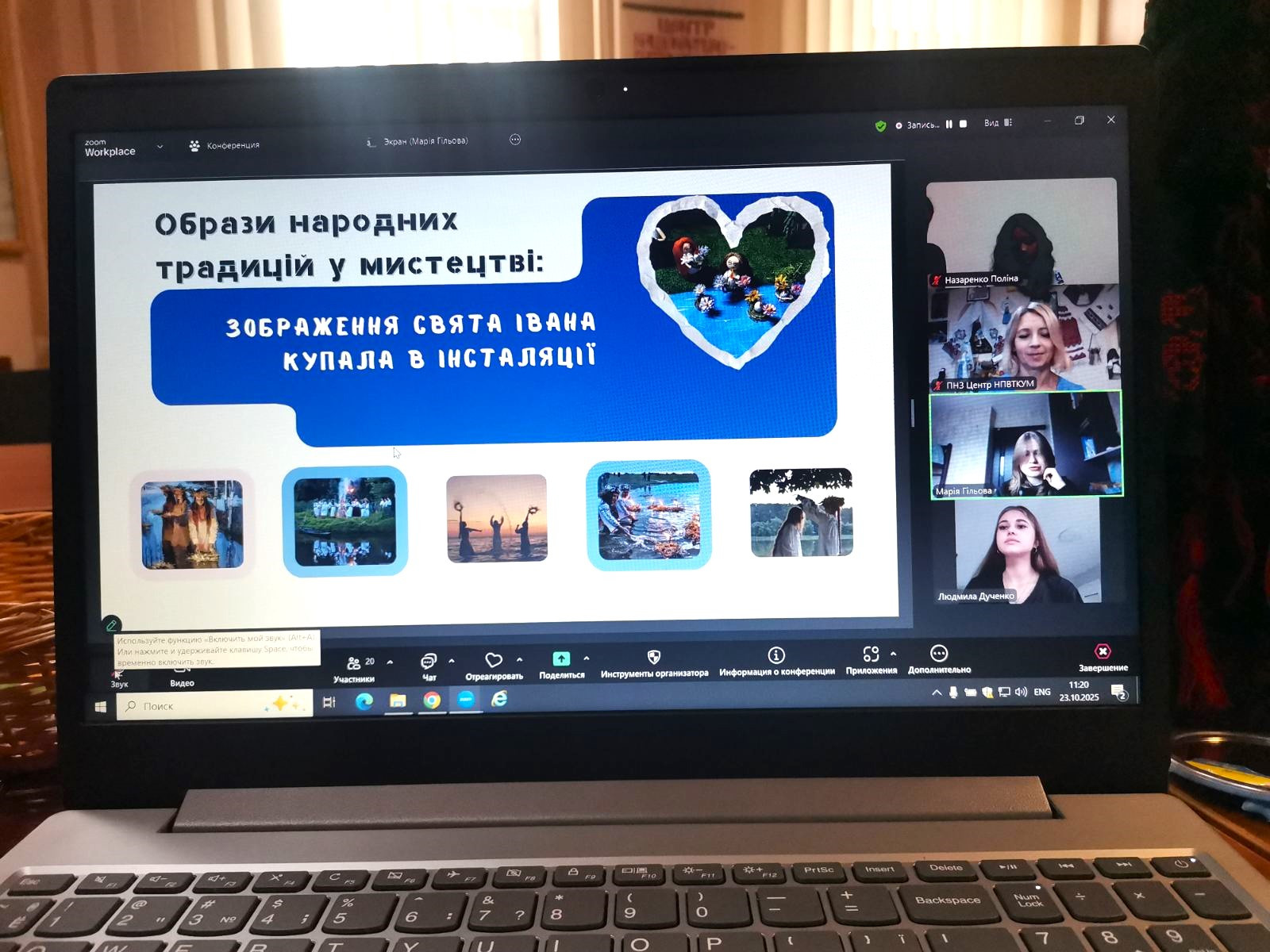Click the green encryption shield icon
This screenshot has width=1270, height=952.
[880, 126]
